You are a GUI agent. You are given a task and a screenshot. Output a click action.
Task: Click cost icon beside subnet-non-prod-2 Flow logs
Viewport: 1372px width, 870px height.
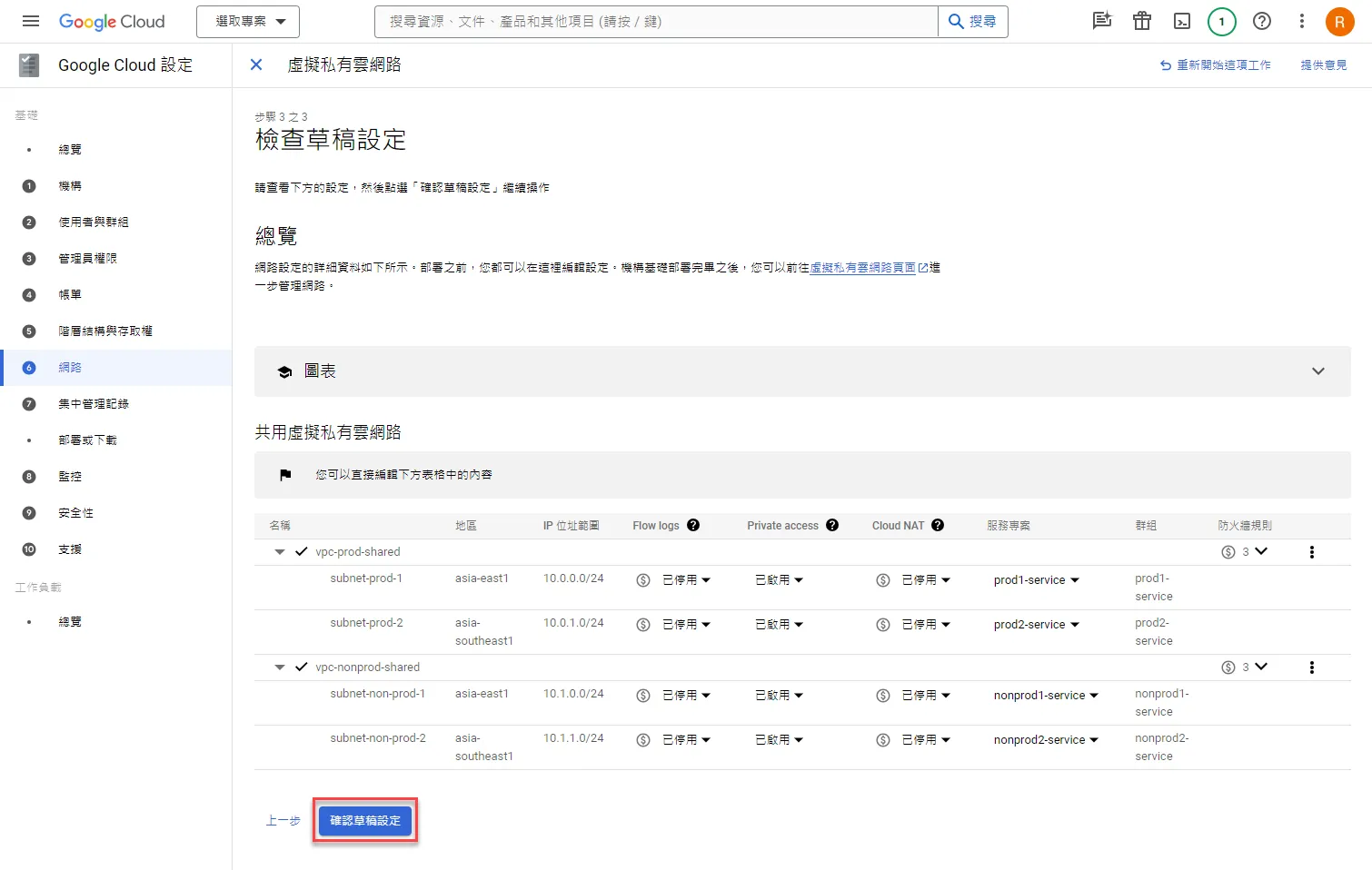tap(643, 740)
